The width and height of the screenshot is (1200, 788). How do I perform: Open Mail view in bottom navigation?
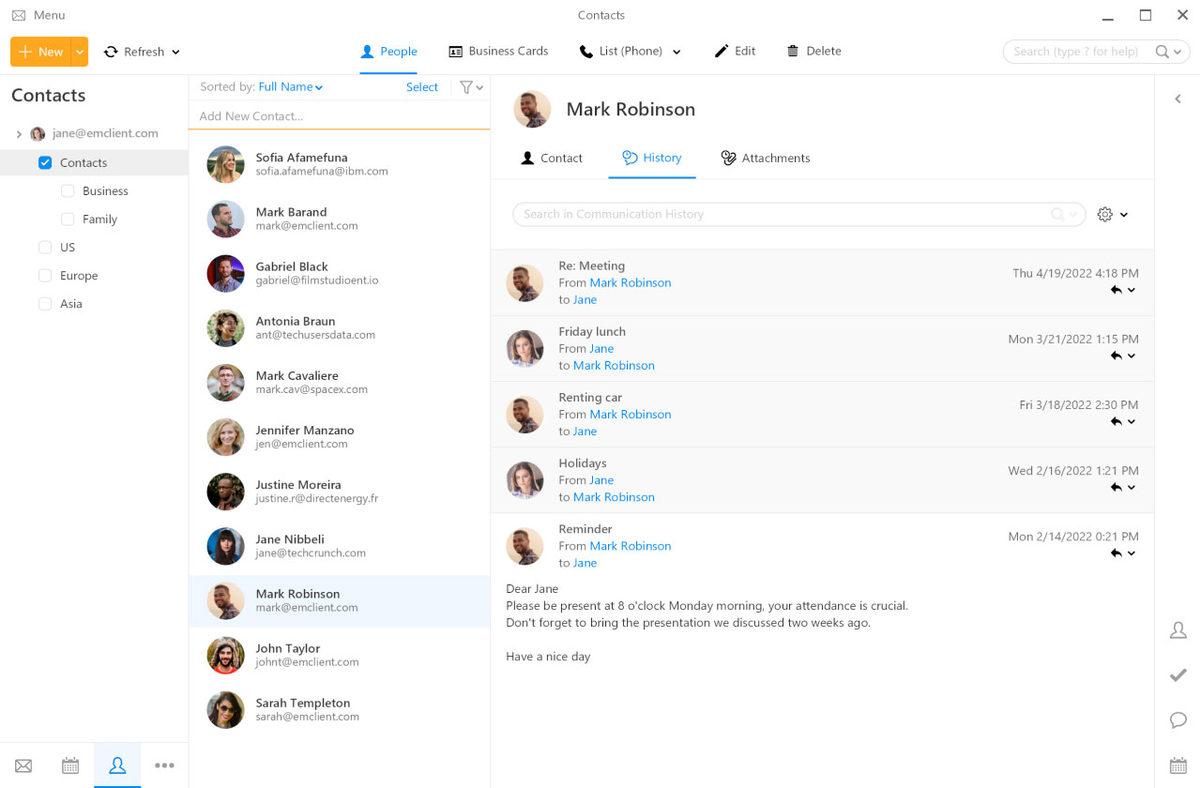23,766
